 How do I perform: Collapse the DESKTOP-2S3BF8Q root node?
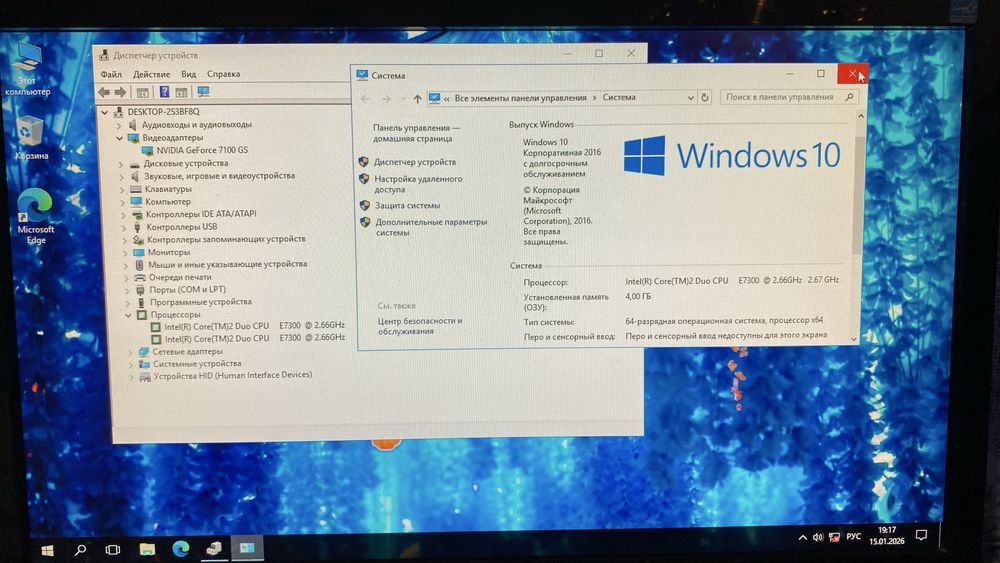[105, 112]
